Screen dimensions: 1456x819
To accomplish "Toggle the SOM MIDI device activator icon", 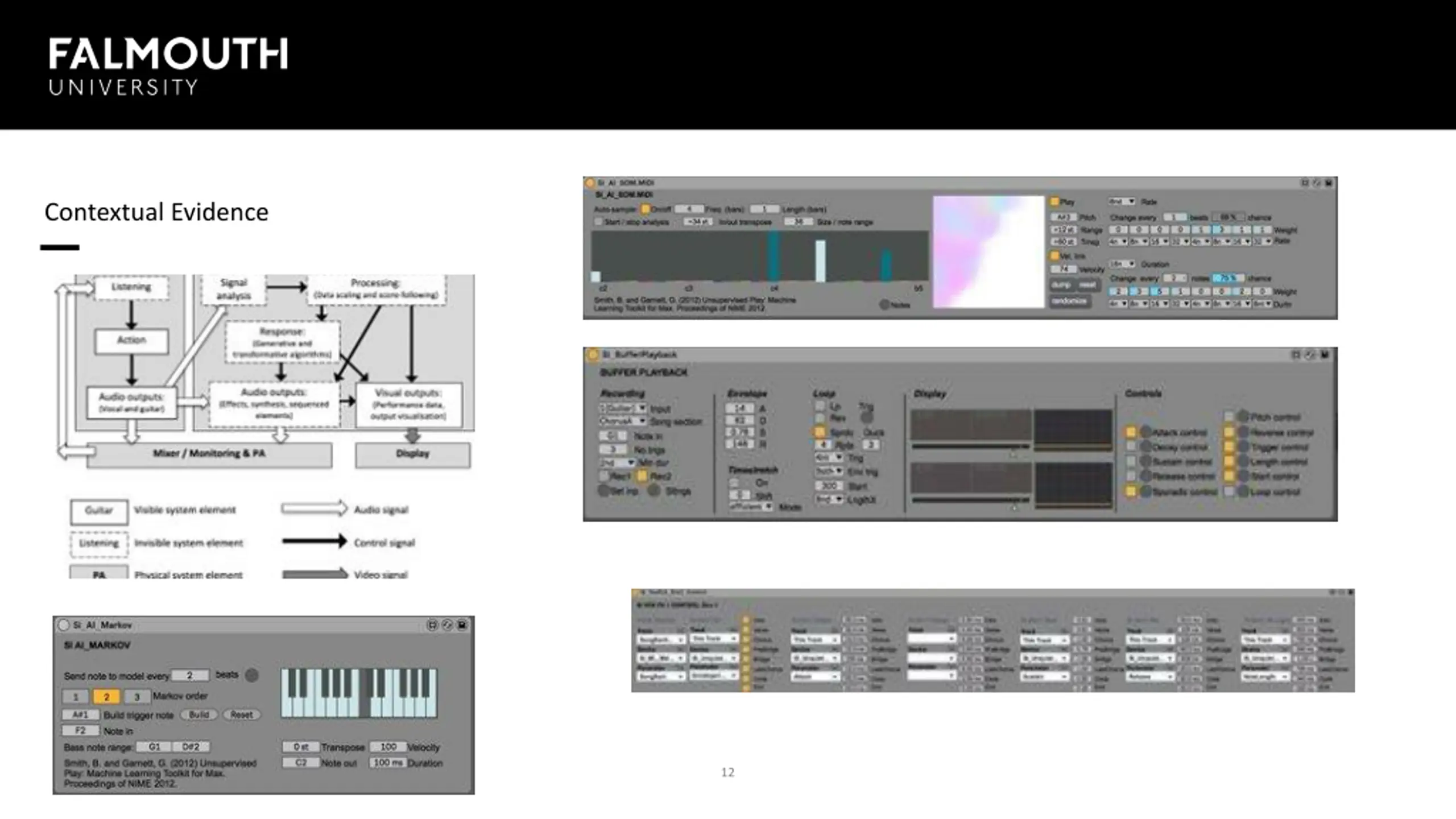I will (x=590, y=183).
